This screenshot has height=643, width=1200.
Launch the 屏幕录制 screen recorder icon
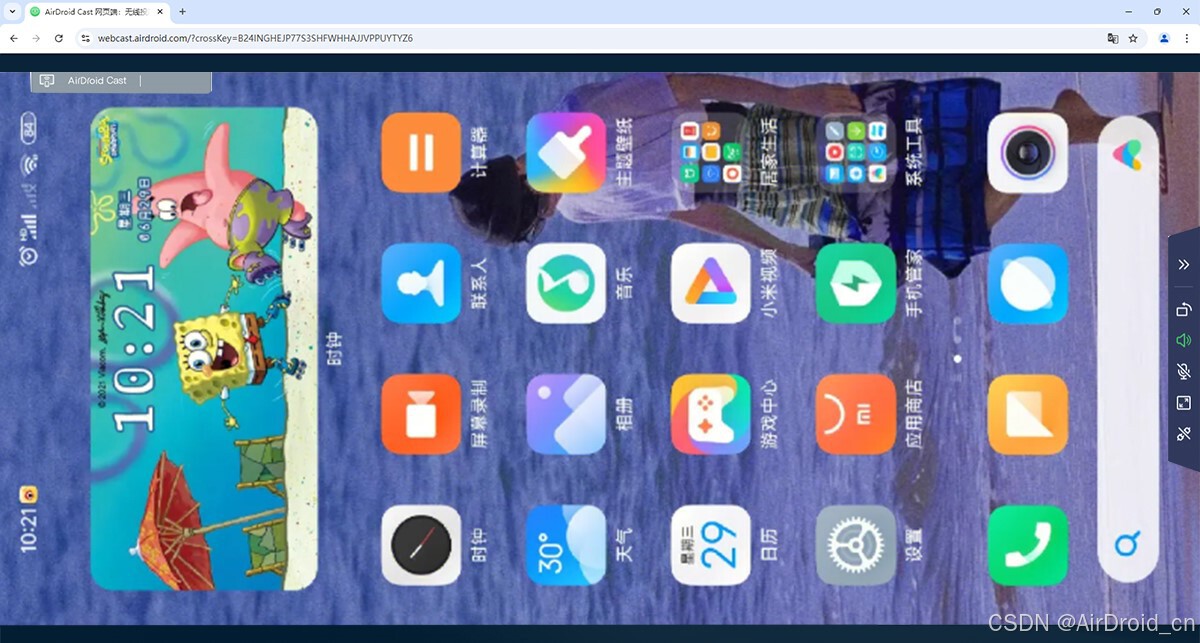coord(421,414)
